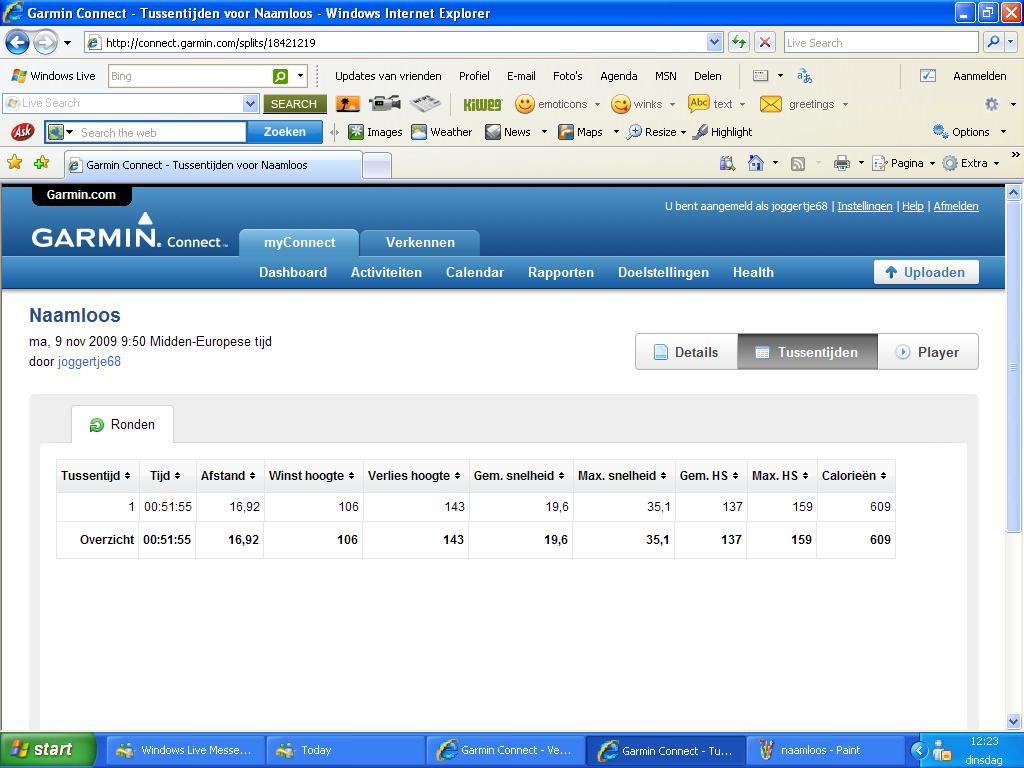Image resolution: width=1024 pixels, height=768 pixels.
Task: Click the newspaper toolbar icon
Action: [425, 104]
